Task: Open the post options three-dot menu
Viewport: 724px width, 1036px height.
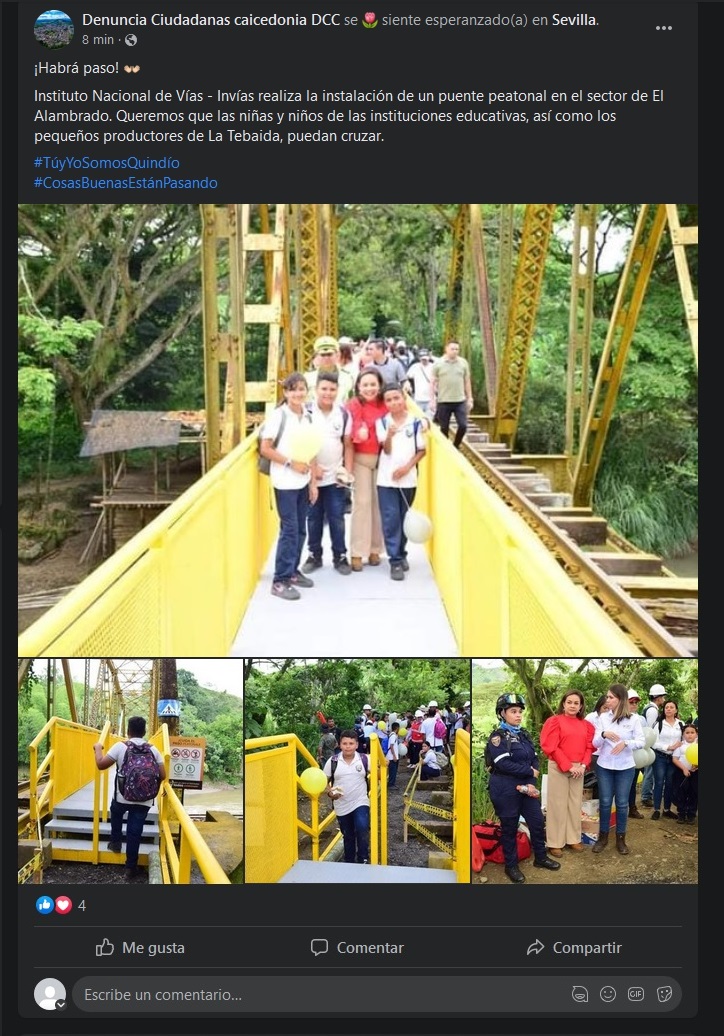Action: (663, 28)
